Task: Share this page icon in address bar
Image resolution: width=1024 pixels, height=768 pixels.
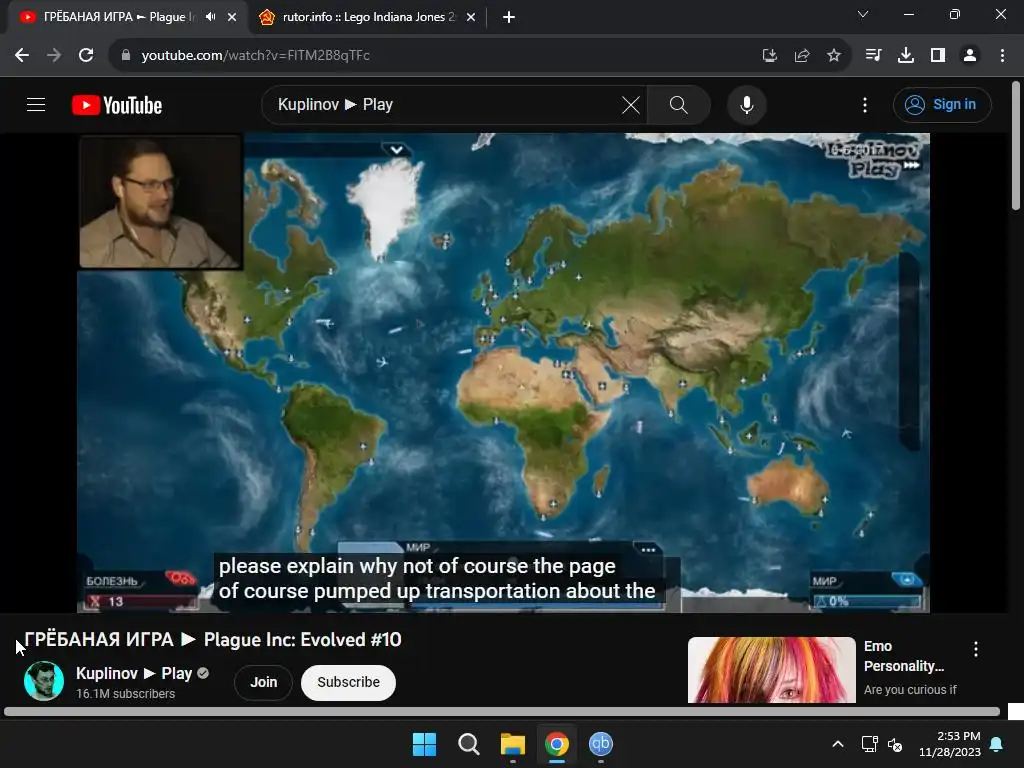Action: click(802, 56)
